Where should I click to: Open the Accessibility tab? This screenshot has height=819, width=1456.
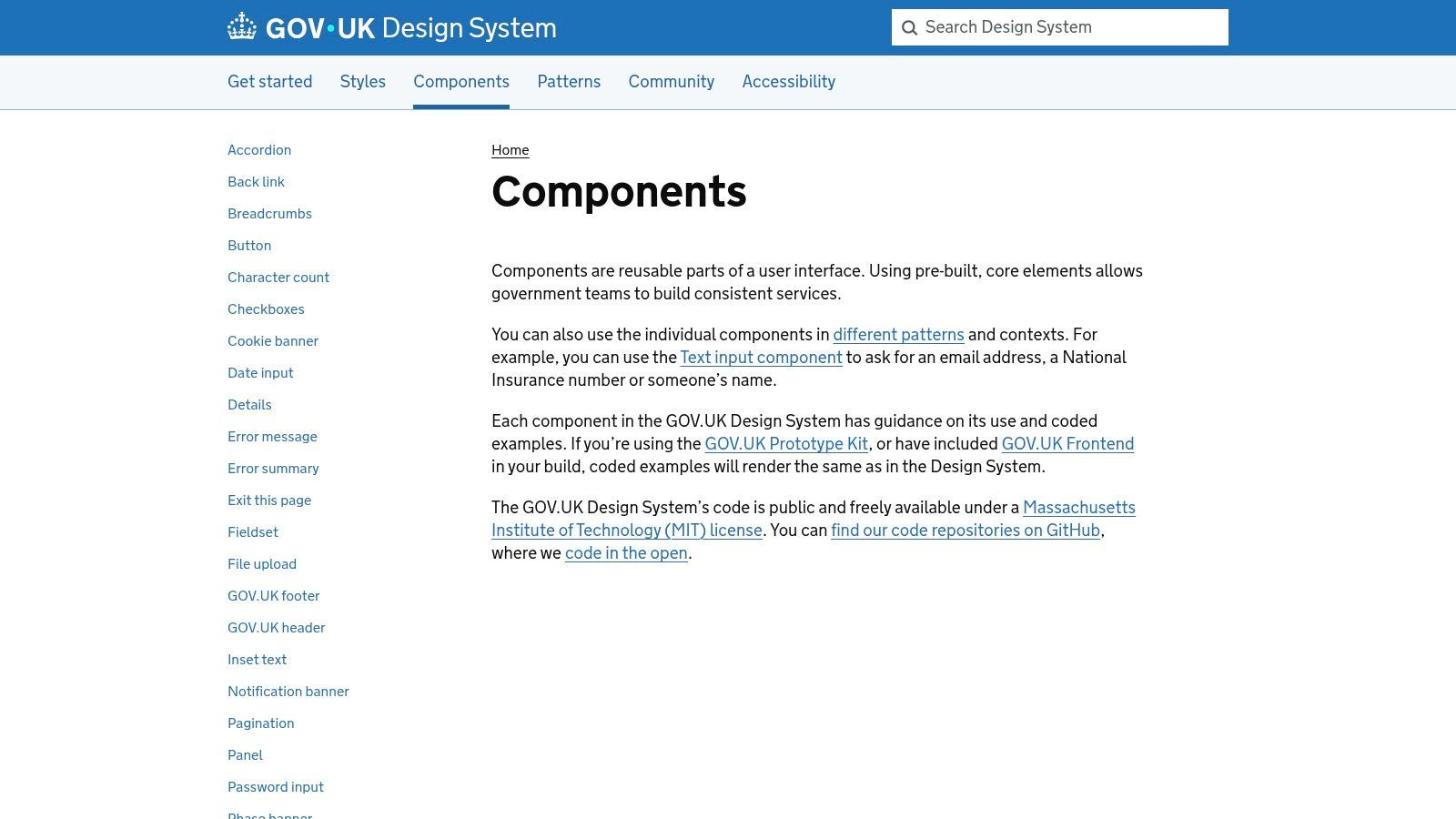point(789,82)
